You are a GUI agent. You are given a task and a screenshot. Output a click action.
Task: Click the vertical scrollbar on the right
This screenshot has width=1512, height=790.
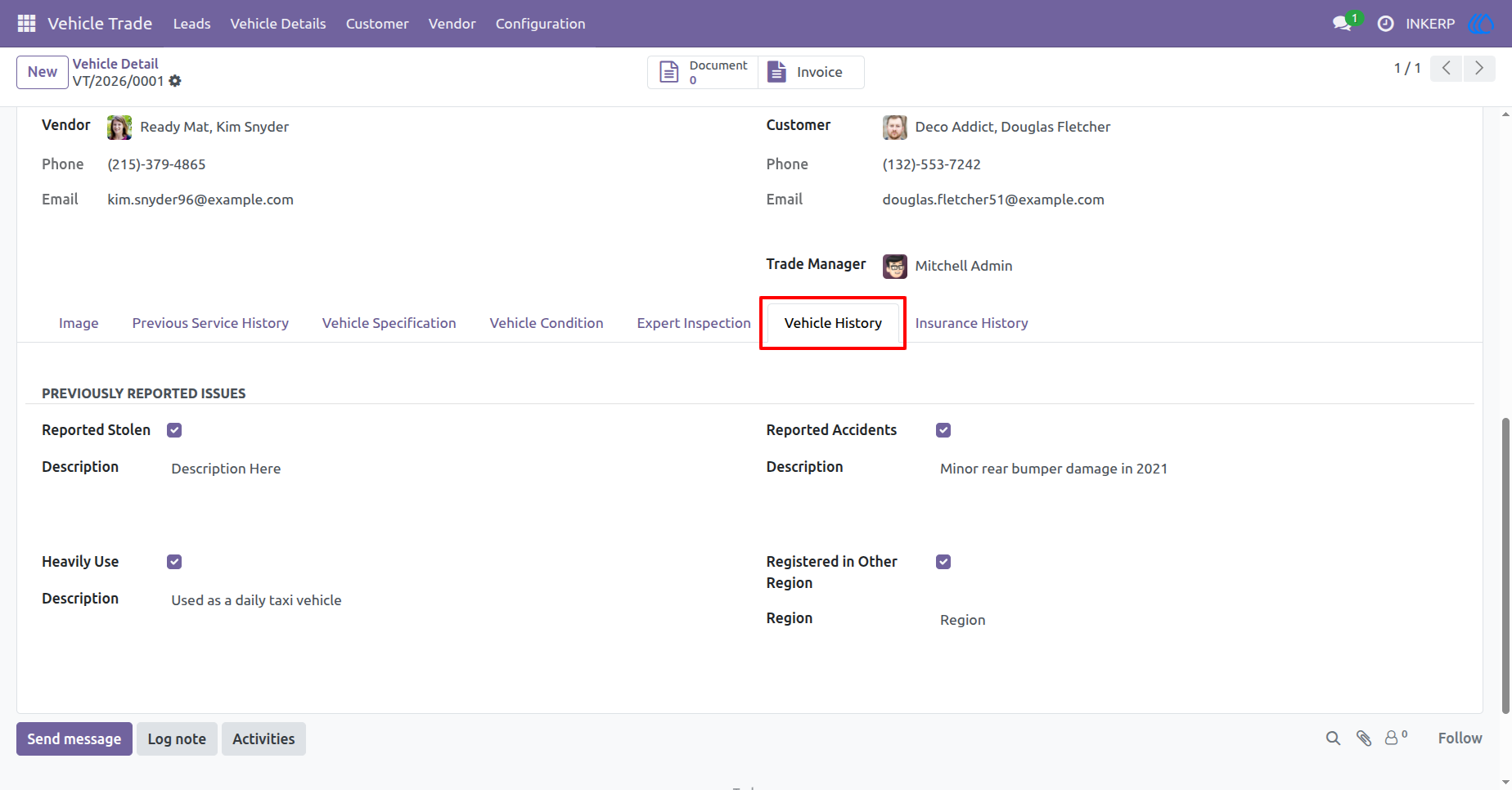point(1505,564)
